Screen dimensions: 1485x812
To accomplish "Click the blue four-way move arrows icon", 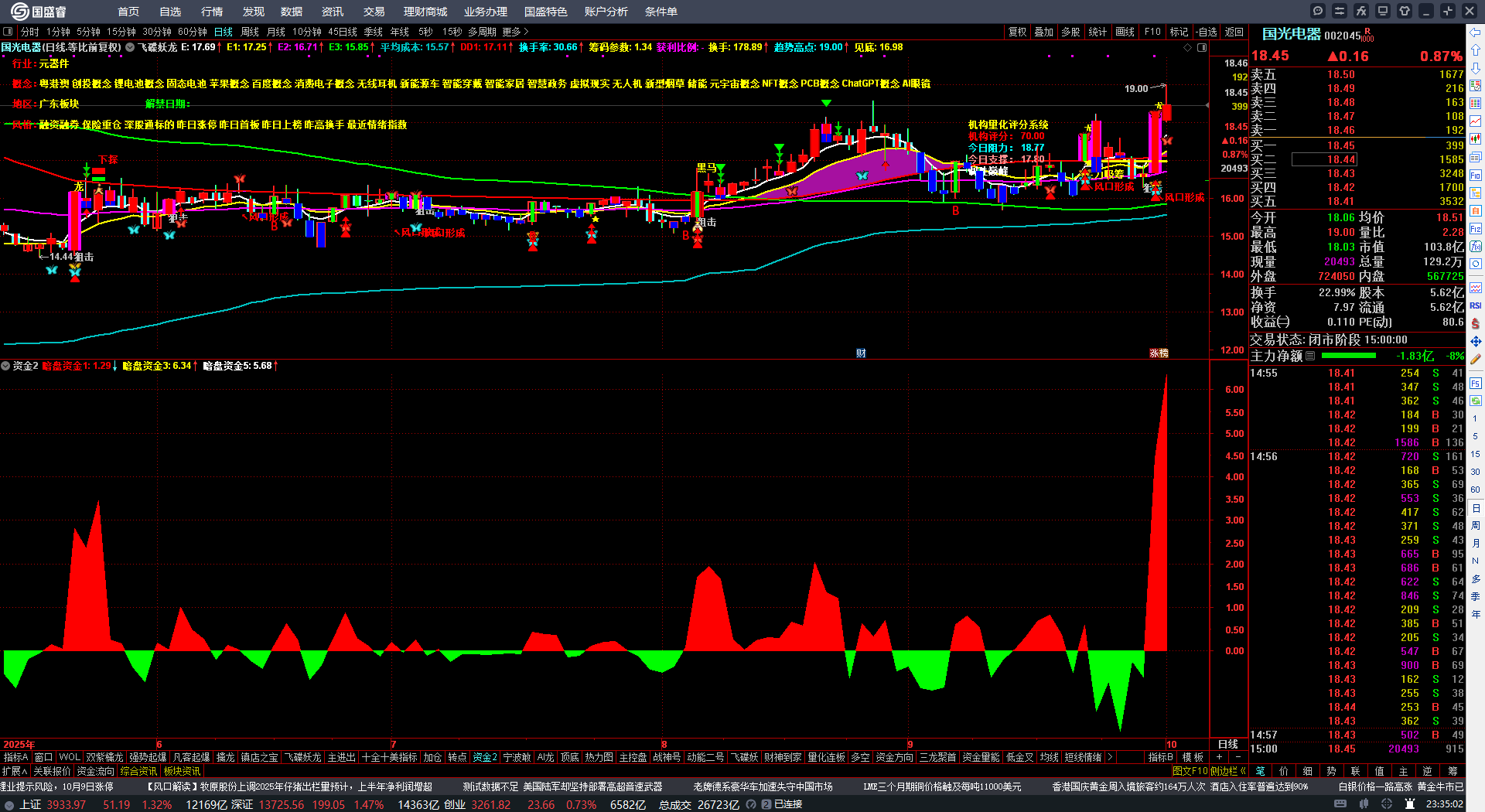I will pyautogui.click(x=1476, y=341).
